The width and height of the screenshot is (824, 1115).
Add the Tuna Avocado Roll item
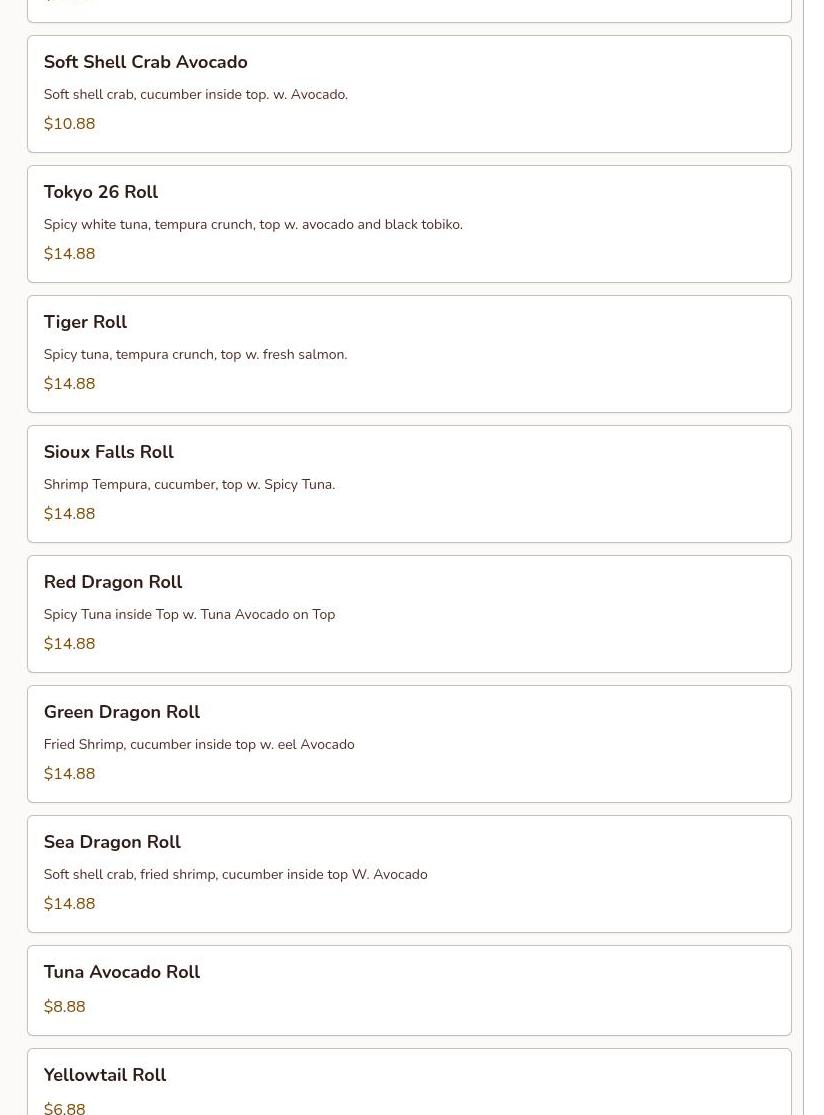coord(122,972)
